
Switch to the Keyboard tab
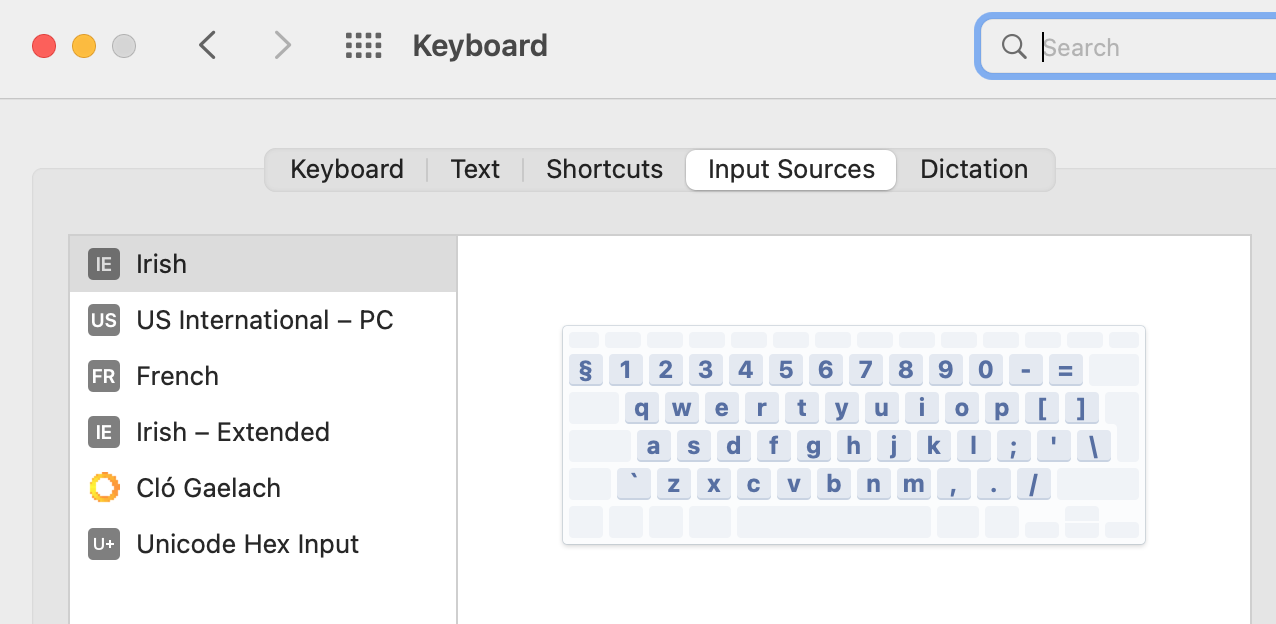[x=347, y=169]
